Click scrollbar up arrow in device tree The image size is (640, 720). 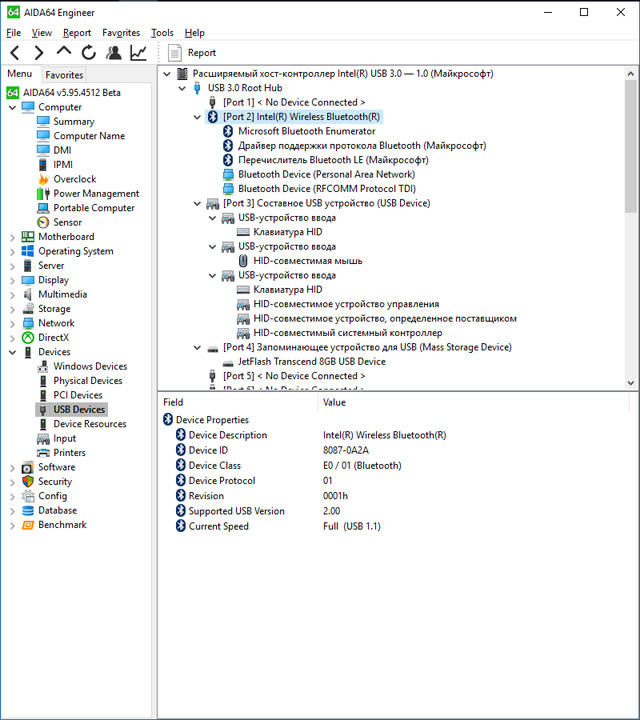pyautogui.click(x=631, y=73)
